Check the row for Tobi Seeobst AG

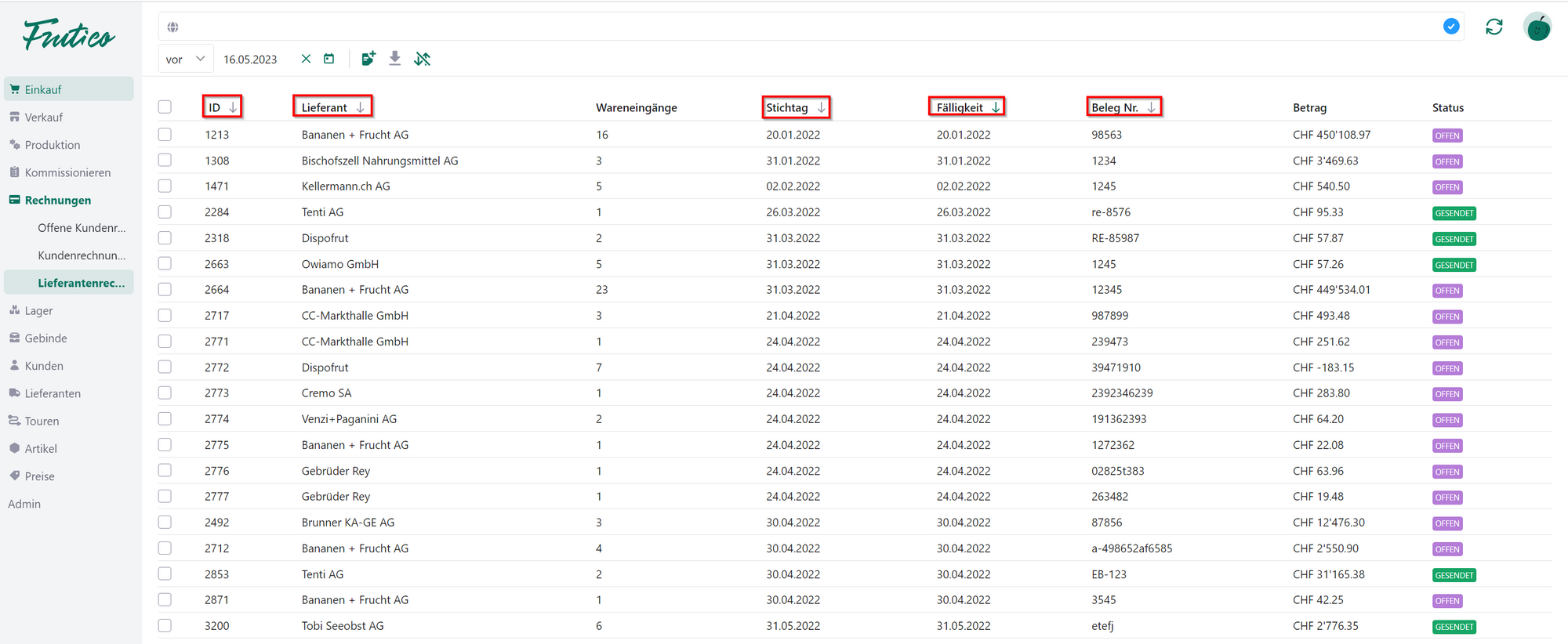click(165, 625)
